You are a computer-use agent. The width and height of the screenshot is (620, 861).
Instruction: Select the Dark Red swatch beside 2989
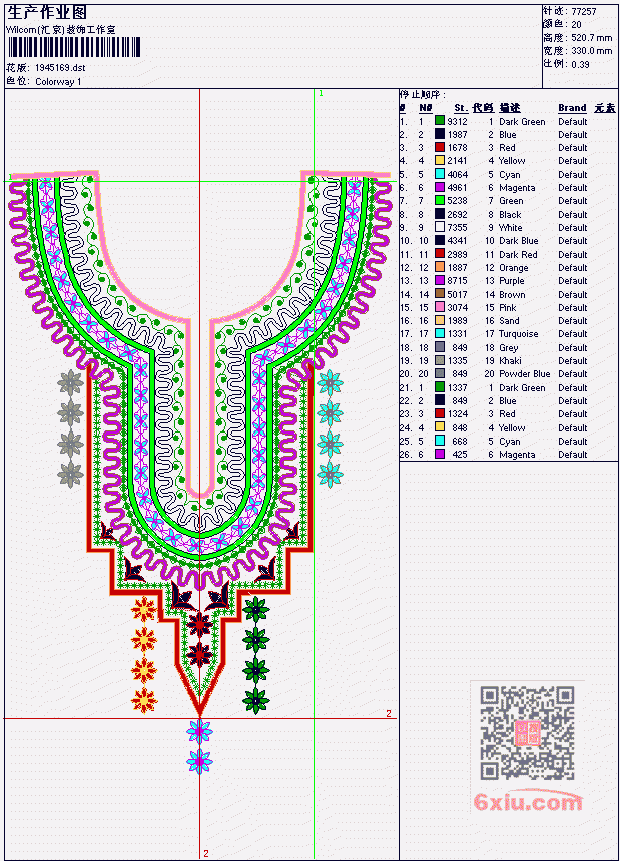(440, 254)
